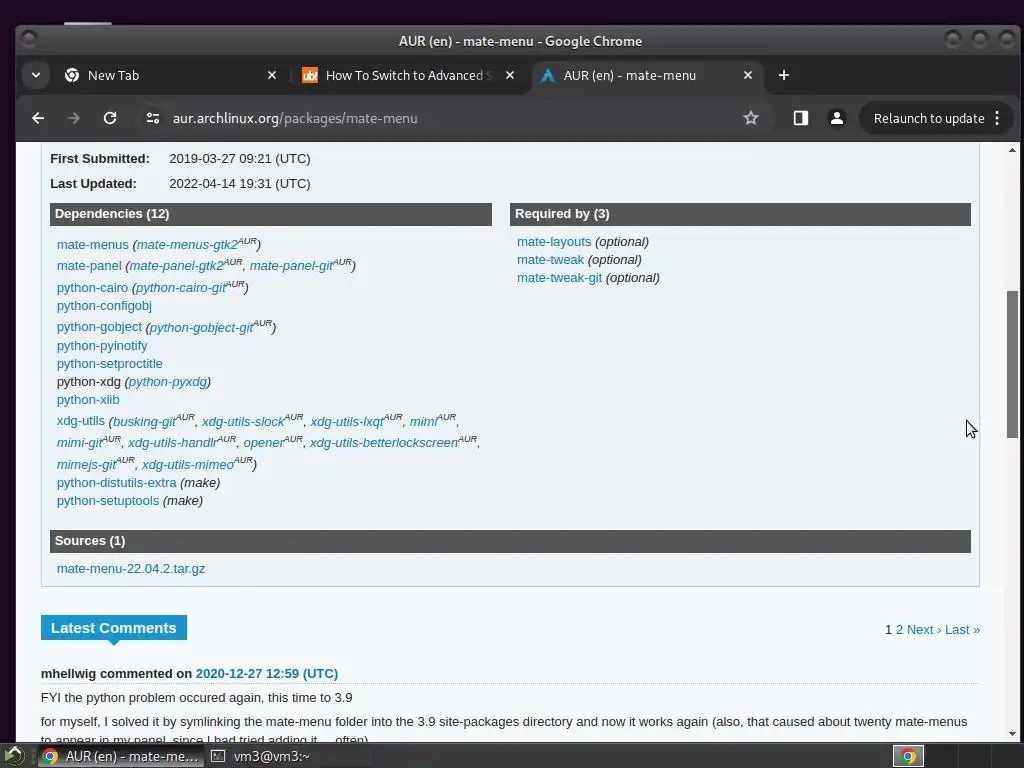Open mate-layouts required-by link

(x=554, y=242)
